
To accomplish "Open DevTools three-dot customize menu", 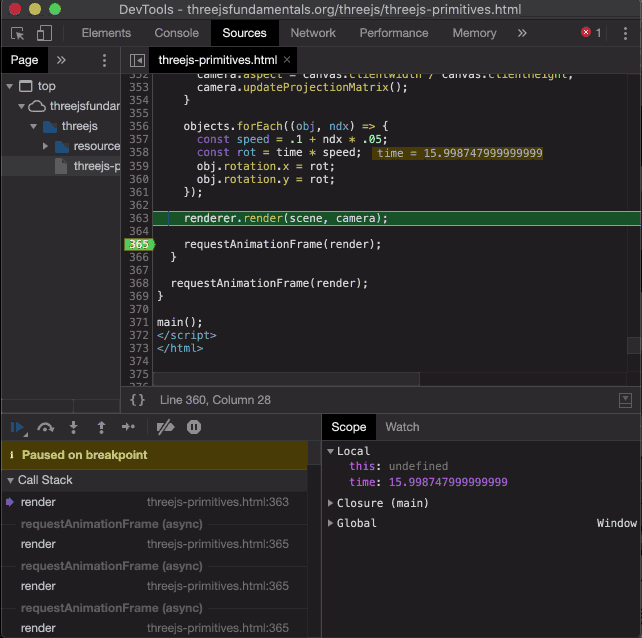I will pos(625,33).
